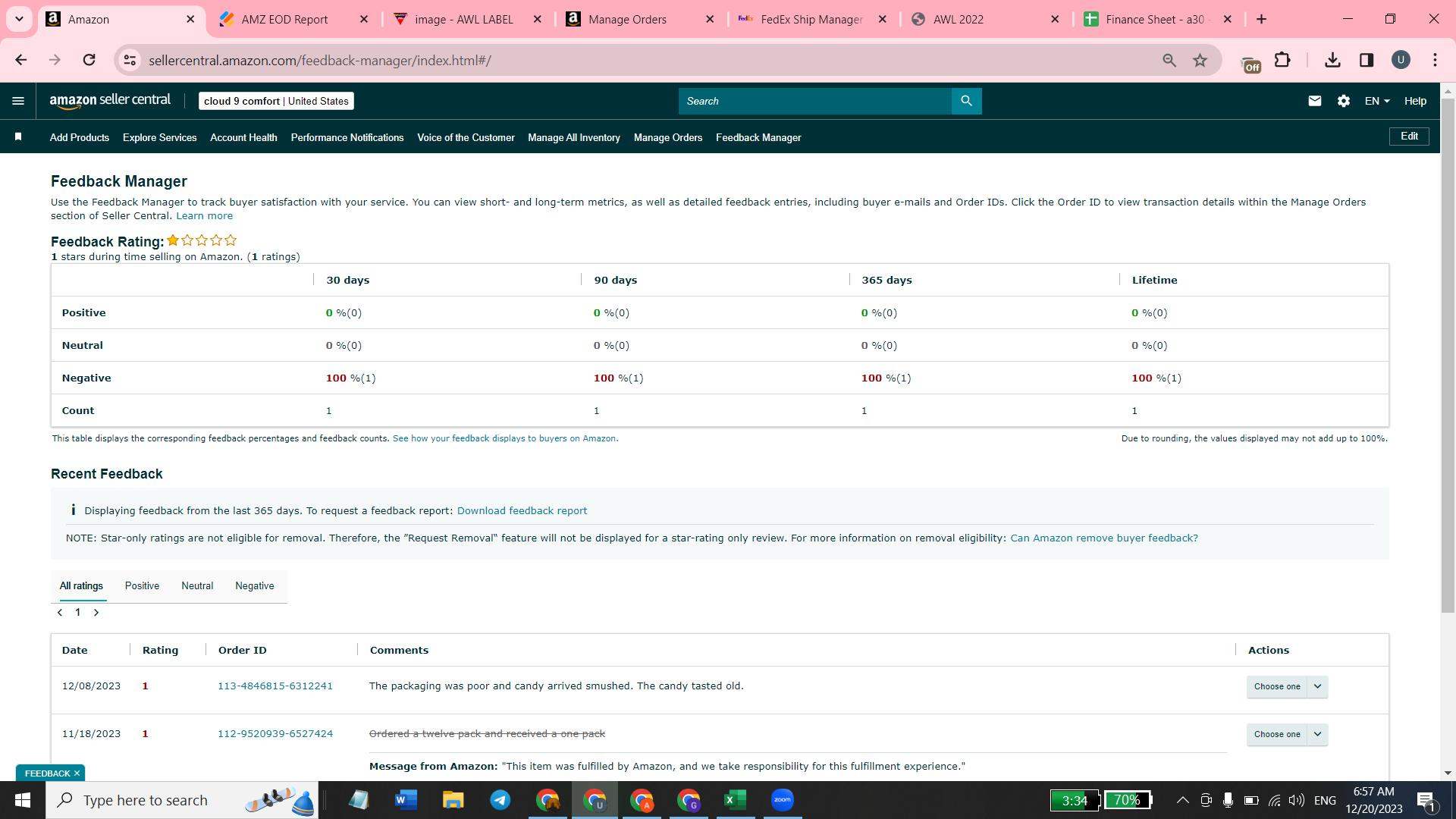1456x819 pixels.
Task: Open Can Amazon remove buyer feedback link
Action: (x=1104, y=538)
